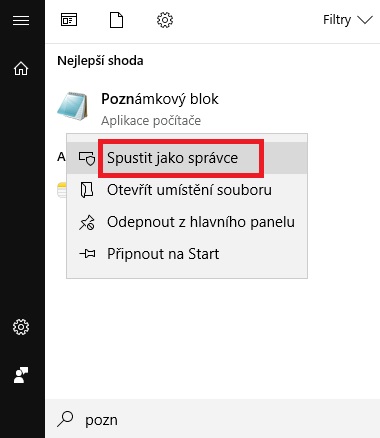Open Settings gear in left sidebar

[x=21, y=327]
